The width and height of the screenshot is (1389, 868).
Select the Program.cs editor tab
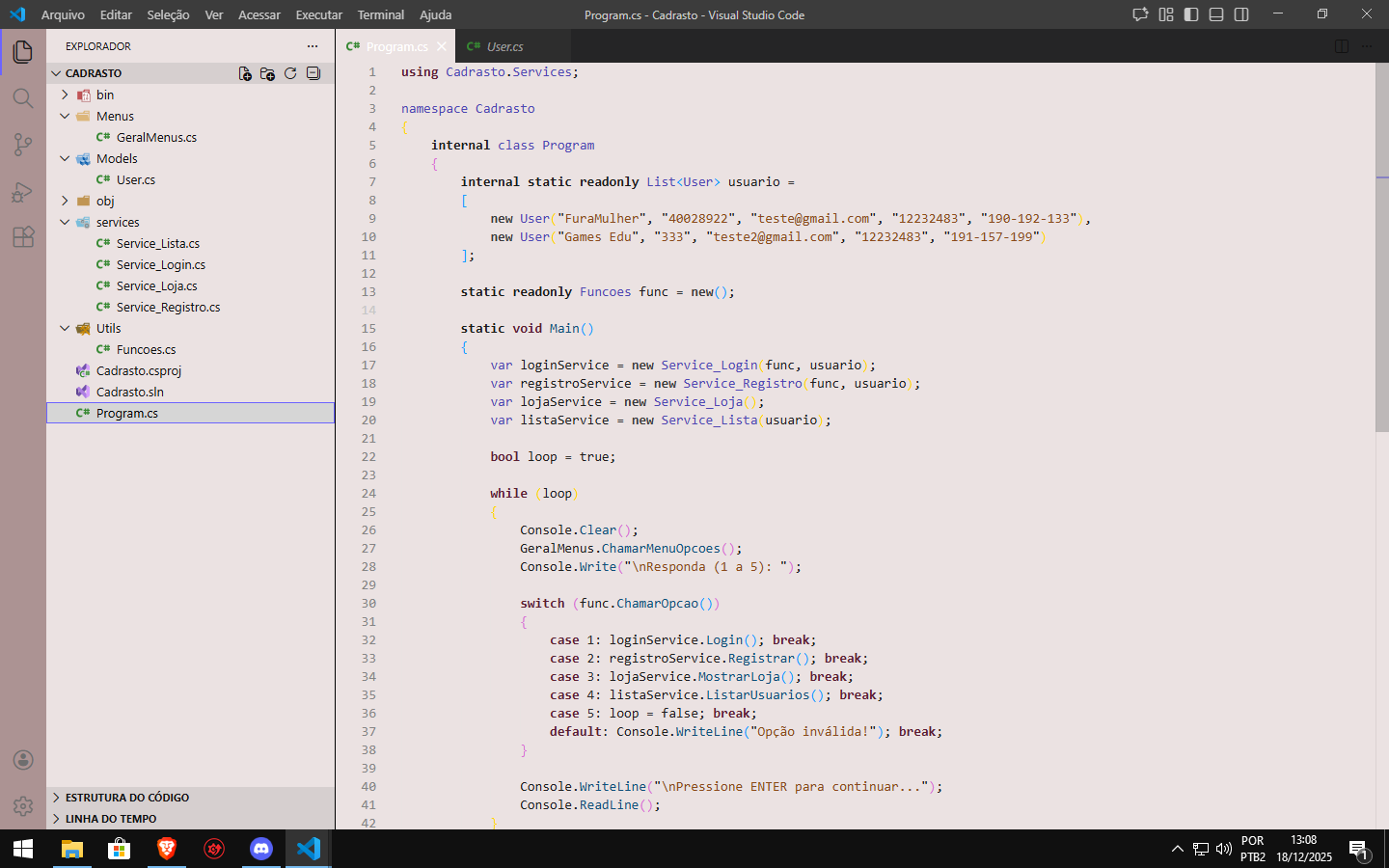[395, 46]
